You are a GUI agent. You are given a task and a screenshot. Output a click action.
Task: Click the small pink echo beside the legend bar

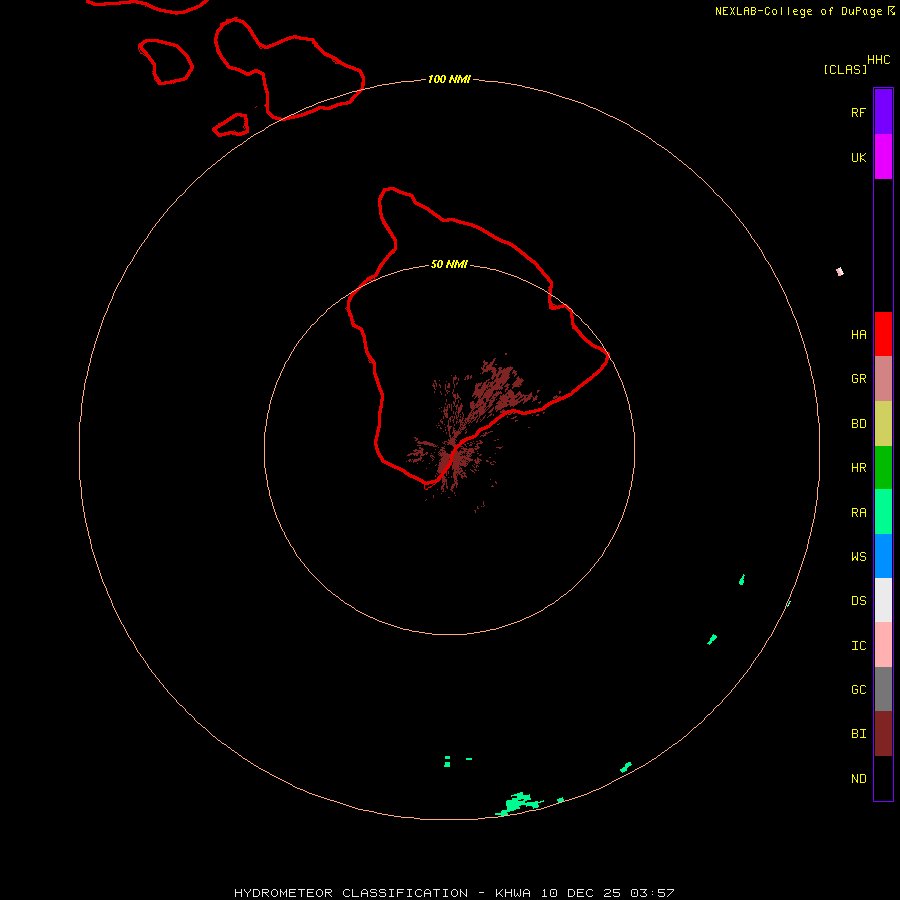click(840, 271)
